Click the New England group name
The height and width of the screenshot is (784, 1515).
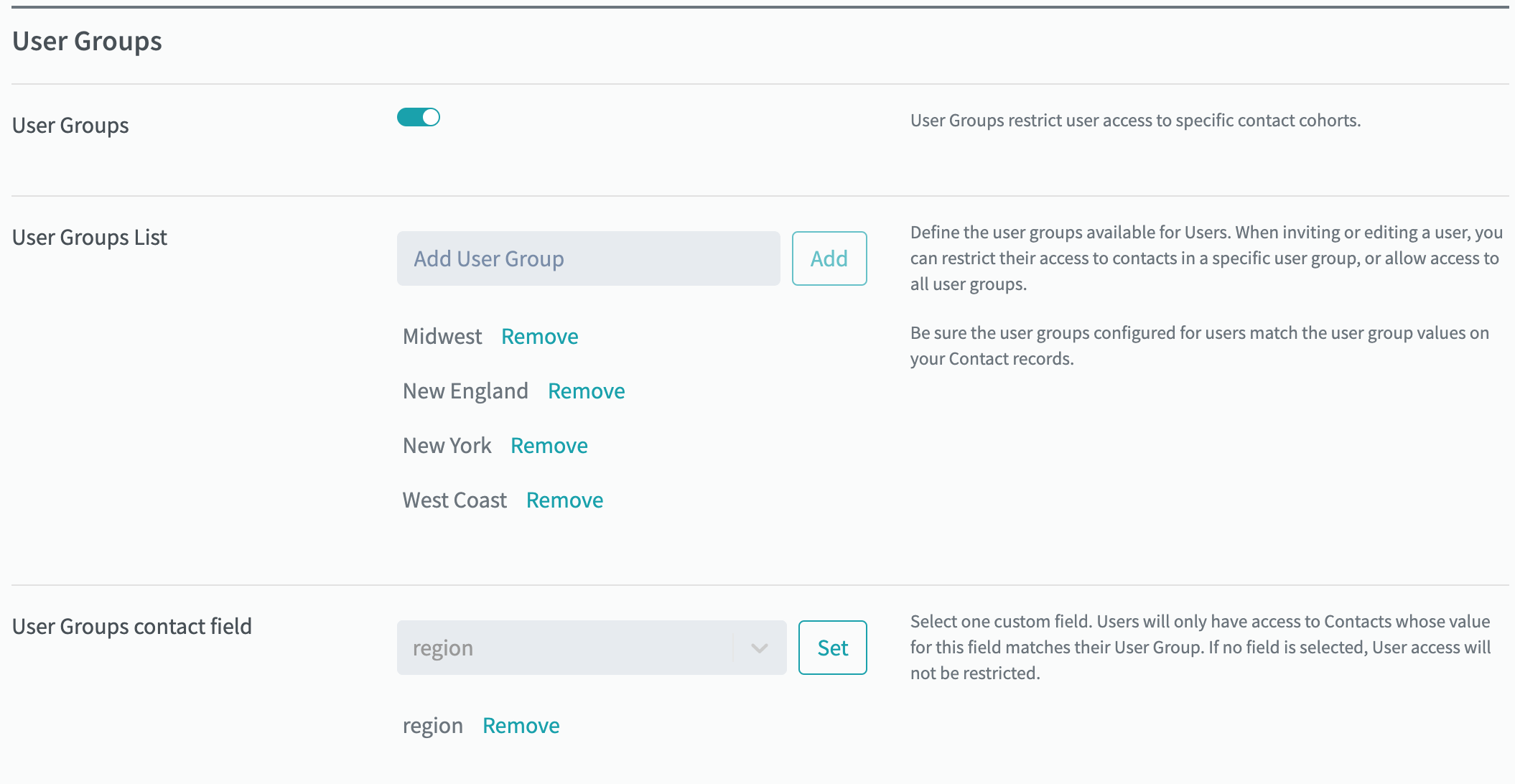click(465, 391)
